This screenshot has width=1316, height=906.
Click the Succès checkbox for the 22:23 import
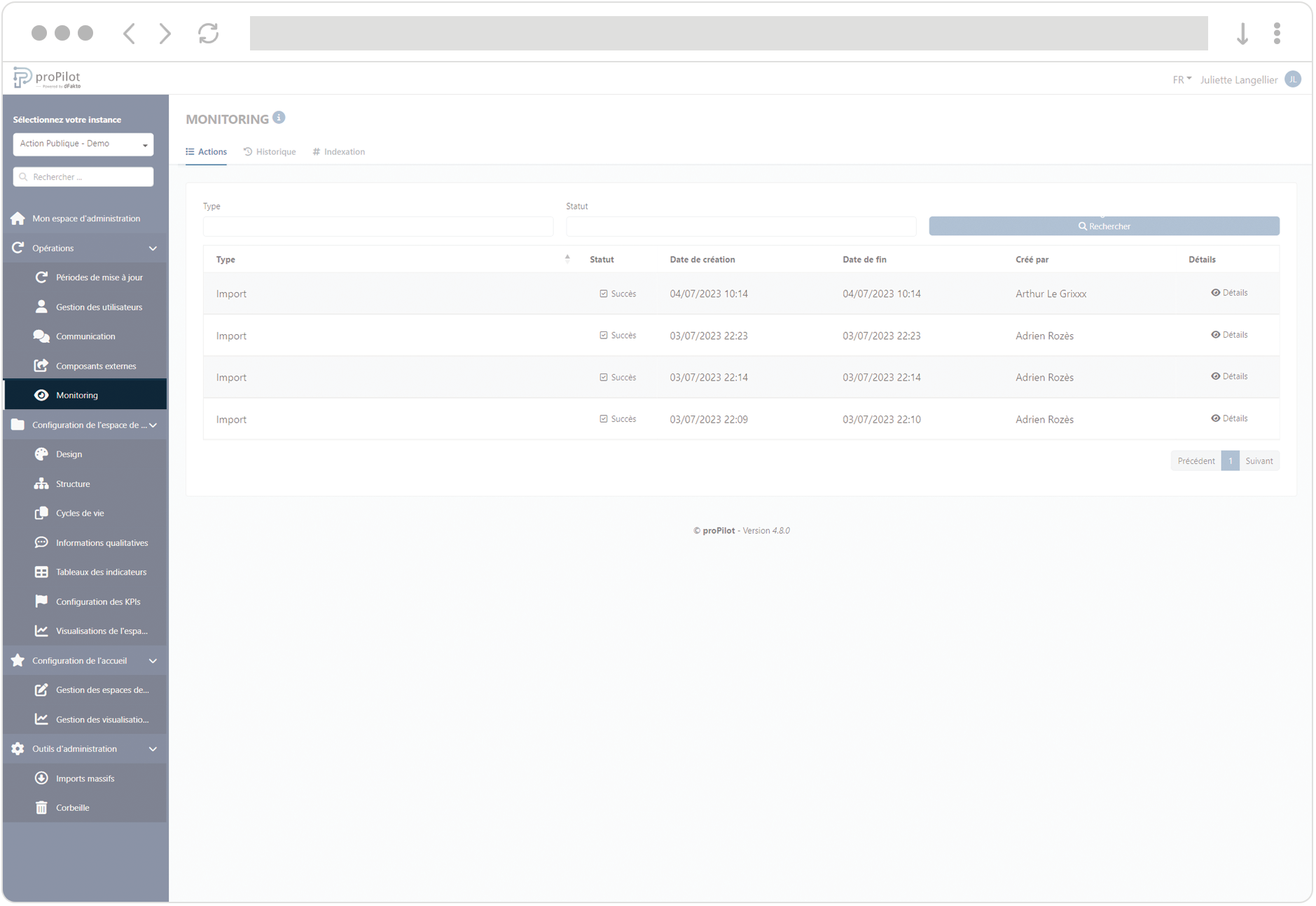tap(604, 336)
